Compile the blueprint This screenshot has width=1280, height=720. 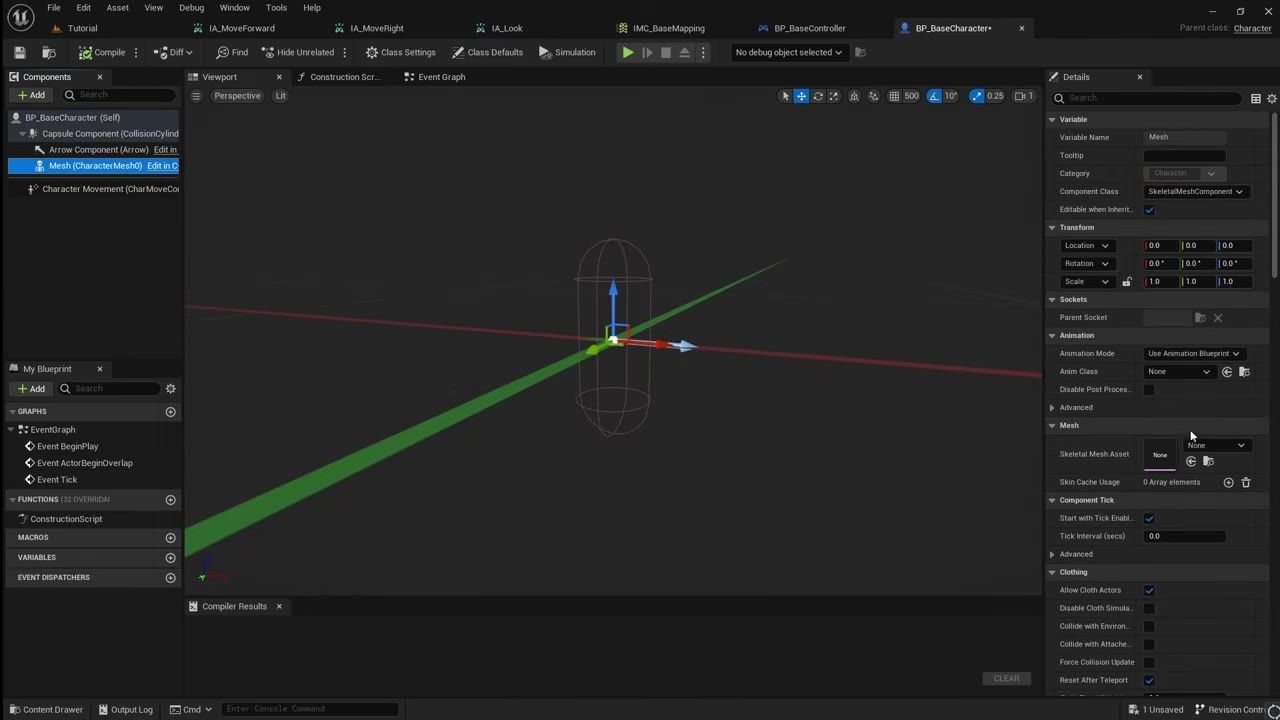click(x=102, y=52)
